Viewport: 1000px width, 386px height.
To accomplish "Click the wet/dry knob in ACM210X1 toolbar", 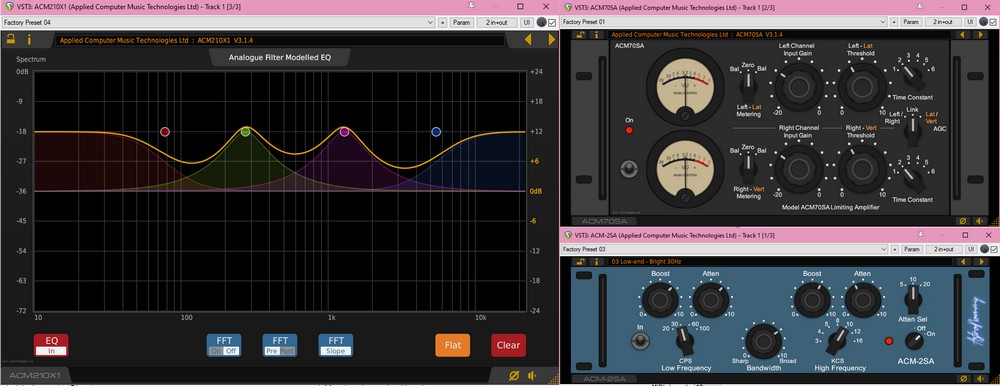I will point(541,22).
